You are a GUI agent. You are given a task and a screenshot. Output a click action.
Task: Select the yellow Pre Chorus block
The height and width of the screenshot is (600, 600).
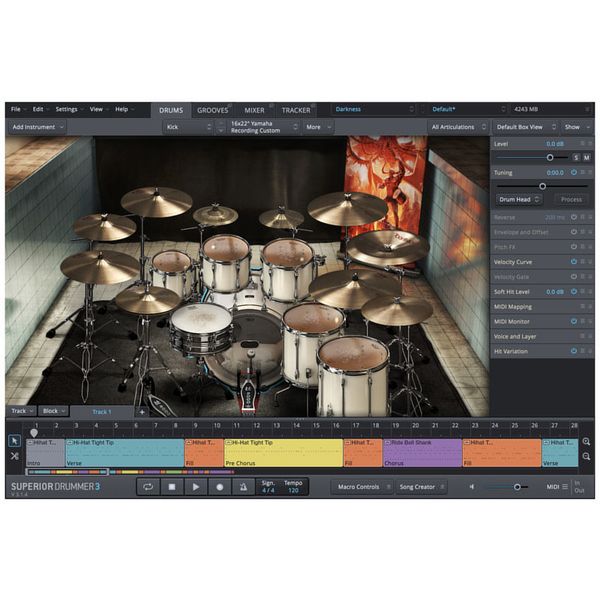283,453
